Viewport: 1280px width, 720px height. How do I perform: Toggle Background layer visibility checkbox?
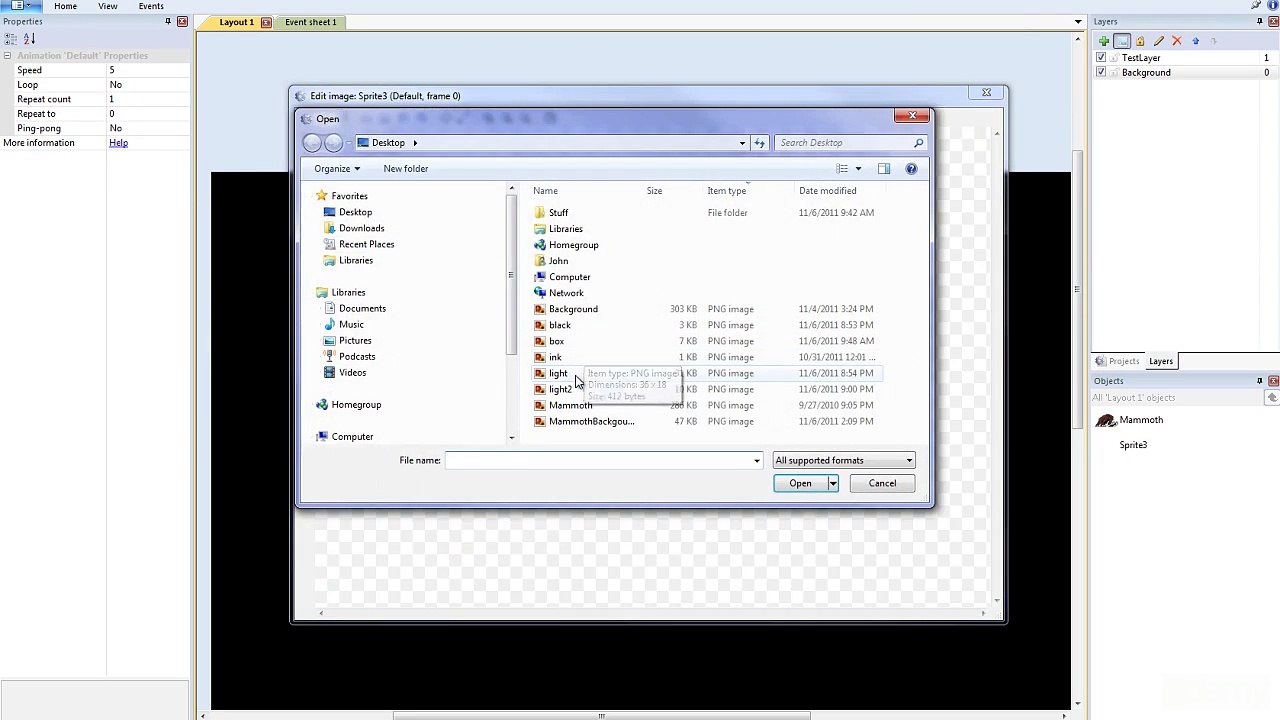(1101, 72)
